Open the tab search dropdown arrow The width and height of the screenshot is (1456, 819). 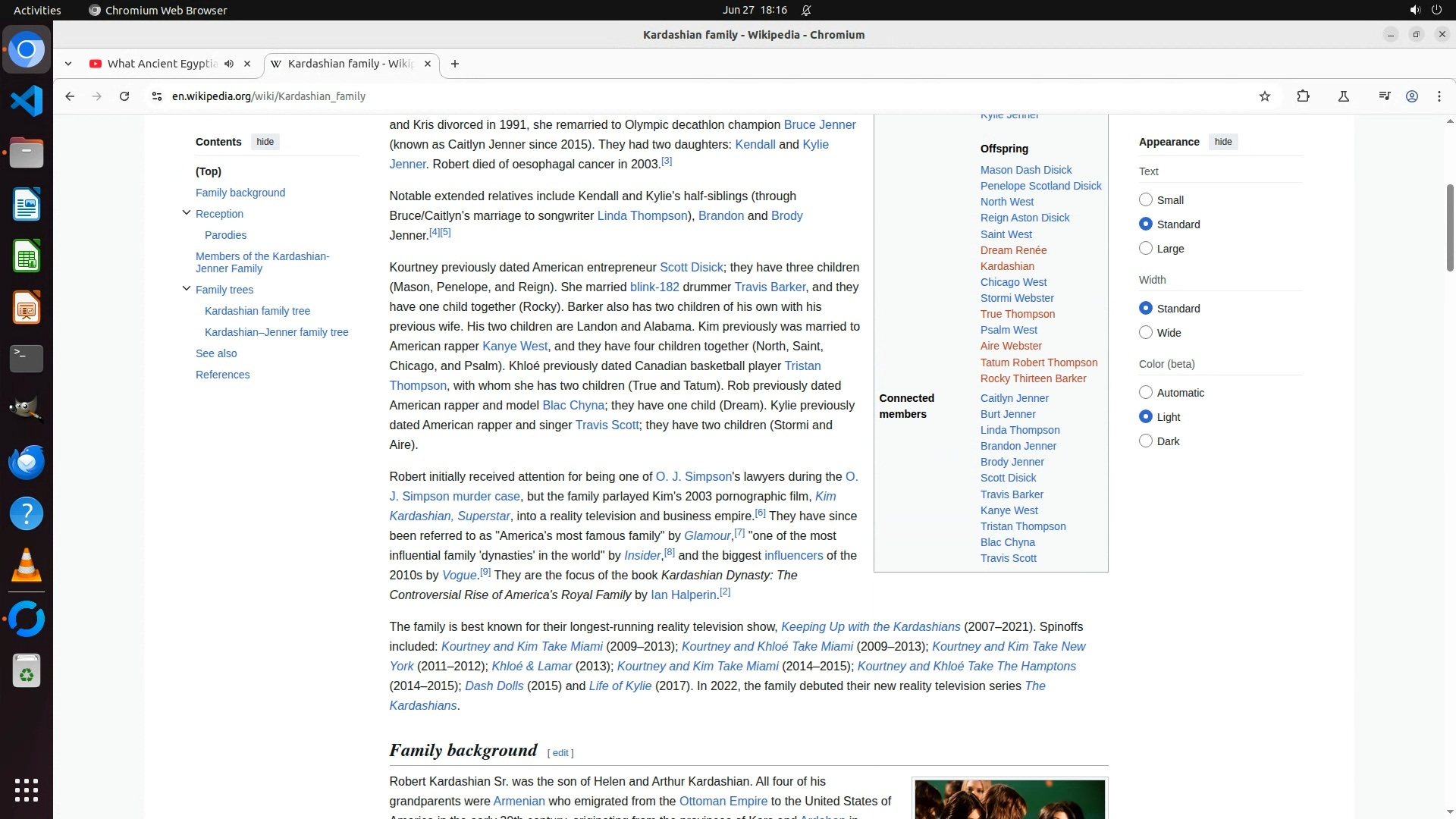click(x=68, y=64)
